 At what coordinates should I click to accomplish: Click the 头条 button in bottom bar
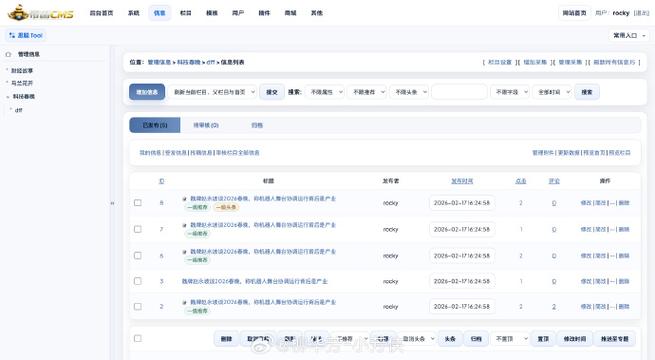(x=450, y=339)
